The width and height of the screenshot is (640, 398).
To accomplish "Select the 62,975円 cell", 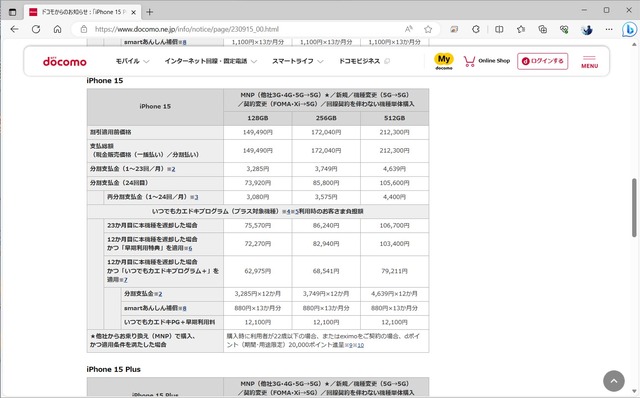I will click(x=258, y=271).
